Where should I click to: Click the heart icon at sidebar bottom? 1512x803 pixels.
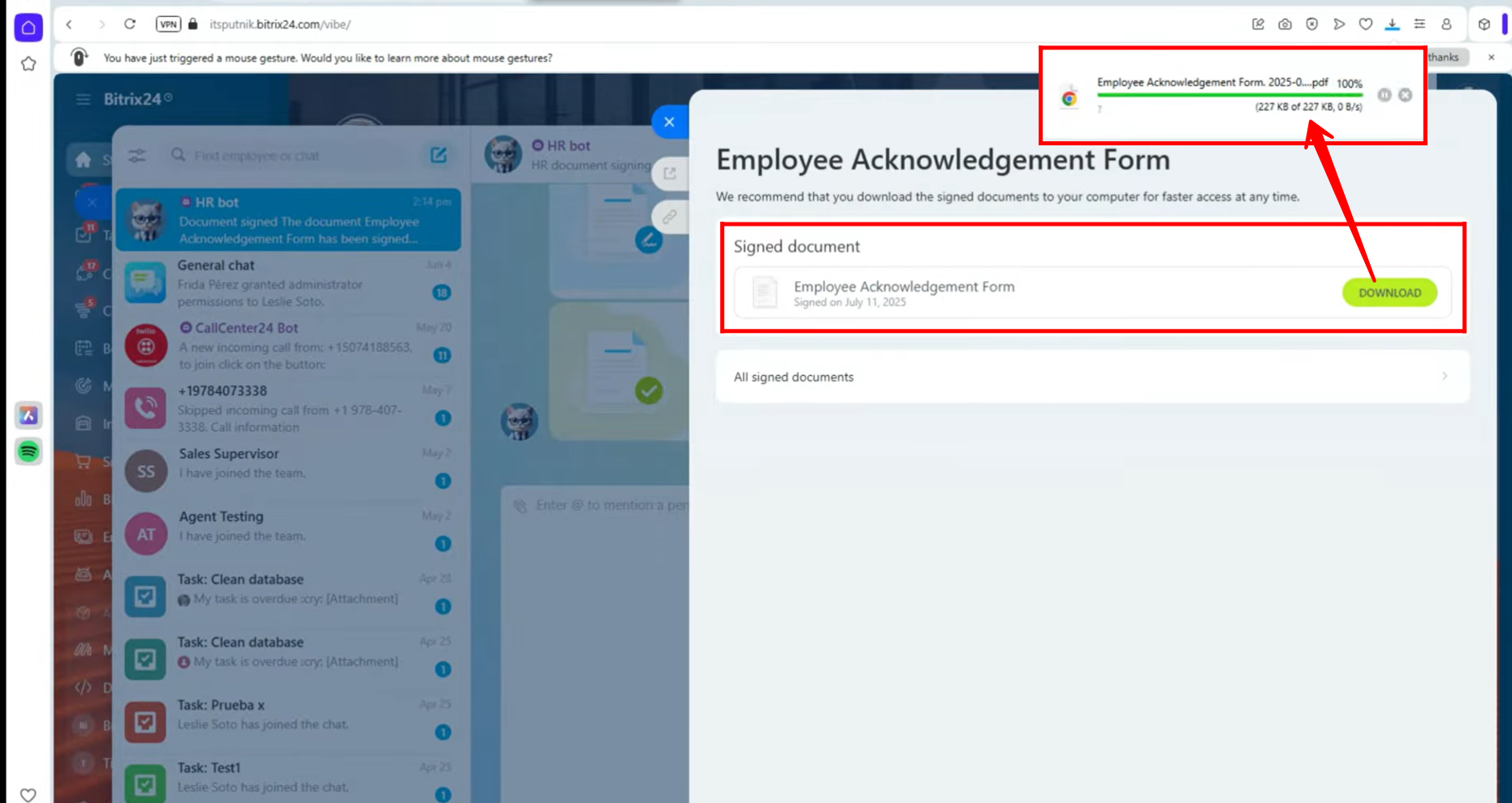[x=28, y=795]
